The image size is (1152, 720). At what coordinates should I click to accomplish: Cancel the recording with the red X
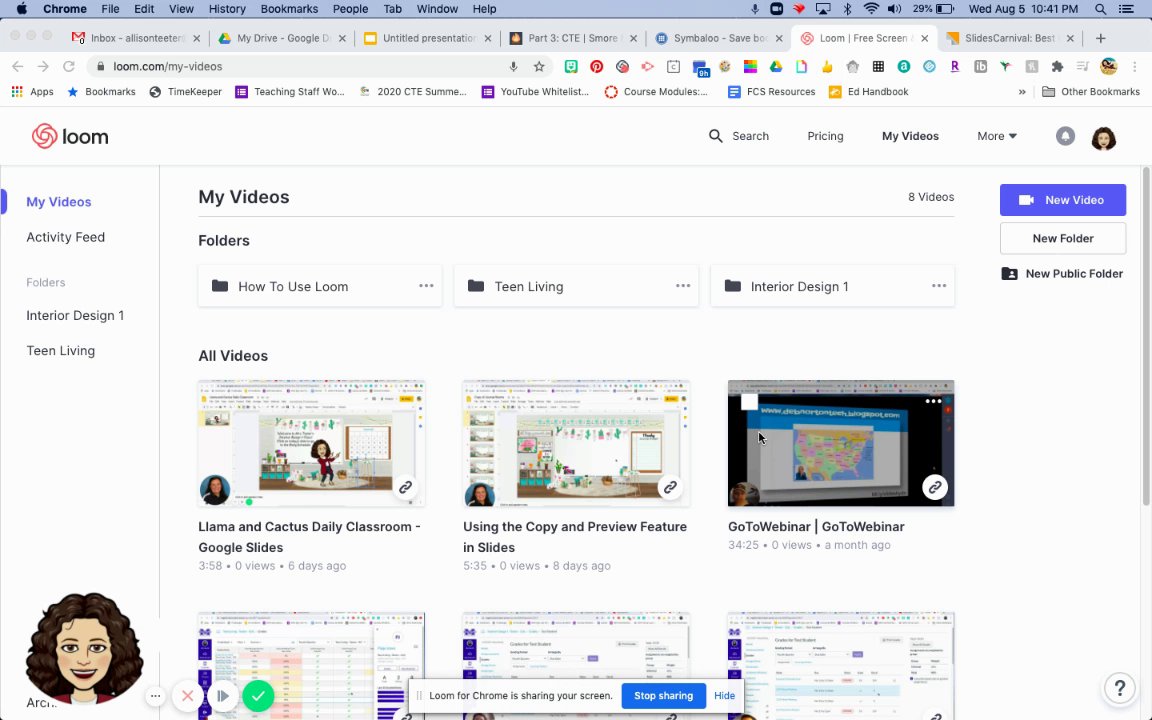click(x=187, y=696)
